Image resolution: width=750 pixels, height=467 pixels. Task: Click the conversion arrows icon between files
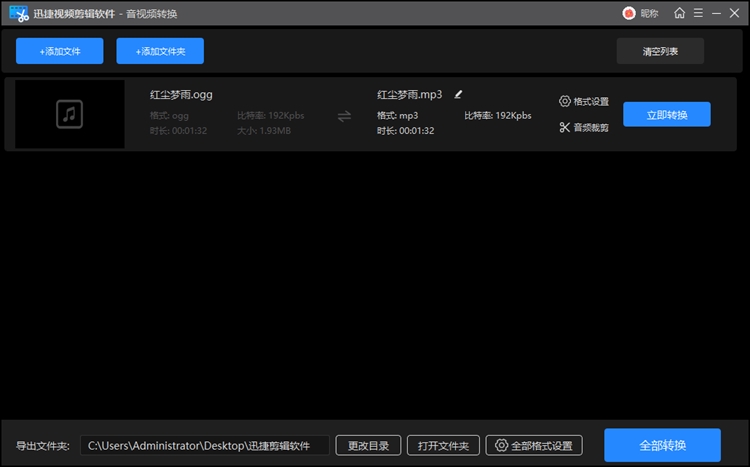[x=344, y=115]
